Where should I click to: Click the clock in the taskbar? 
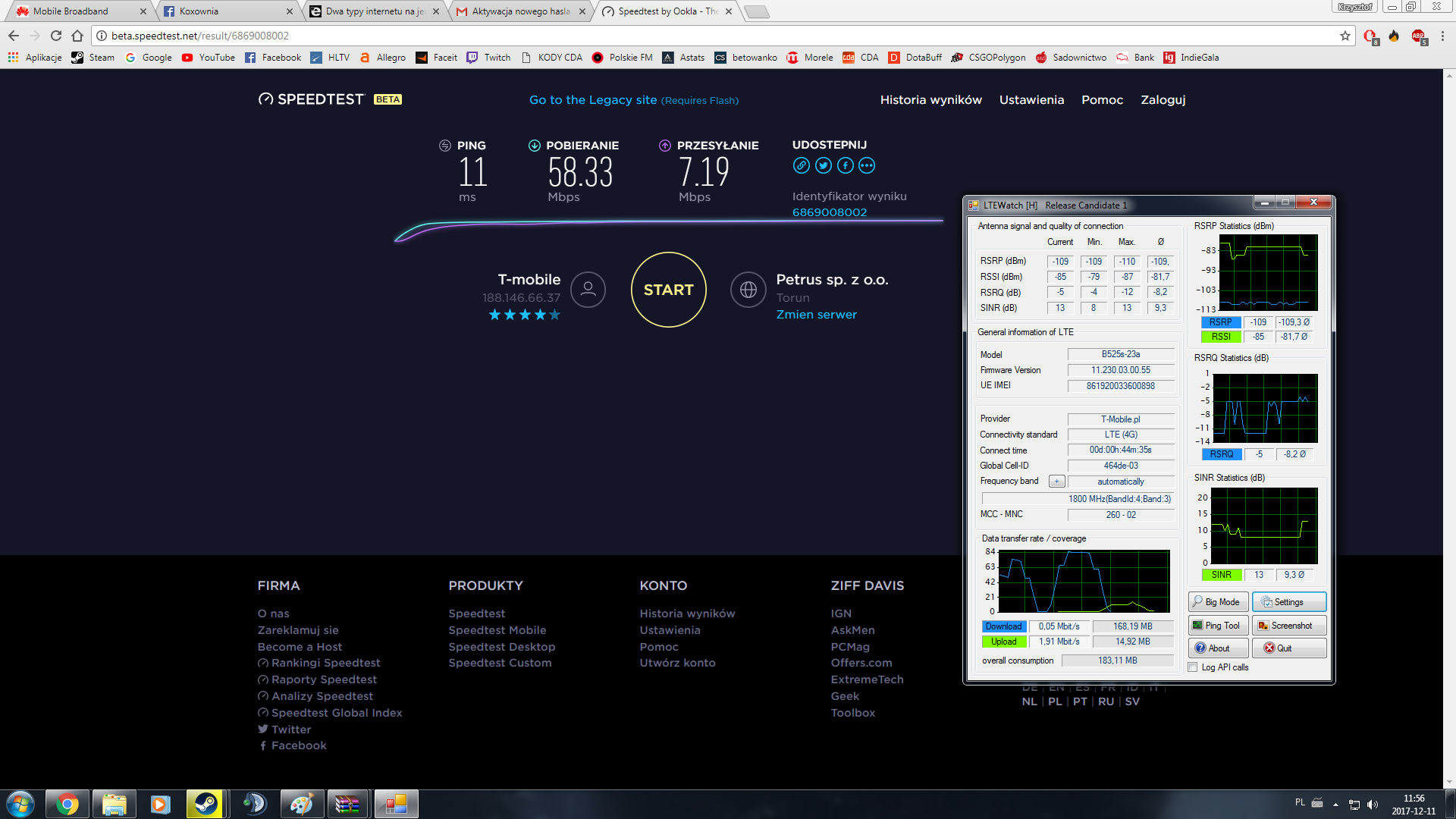1414,804
